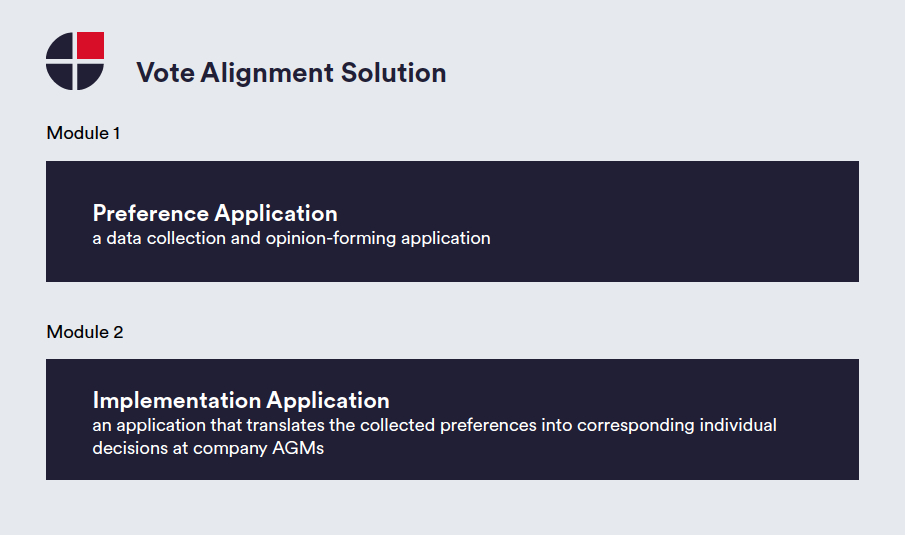The image size is (905, 535).
Task: Click 'individual' in the Module 2 description
Action: 738,425
